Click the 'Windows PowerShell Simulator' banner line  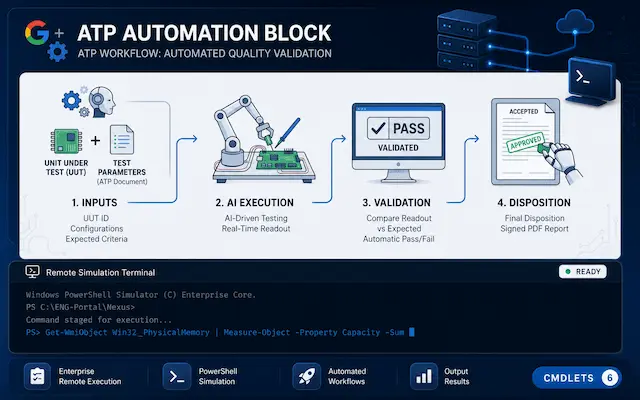coord(141,295)
